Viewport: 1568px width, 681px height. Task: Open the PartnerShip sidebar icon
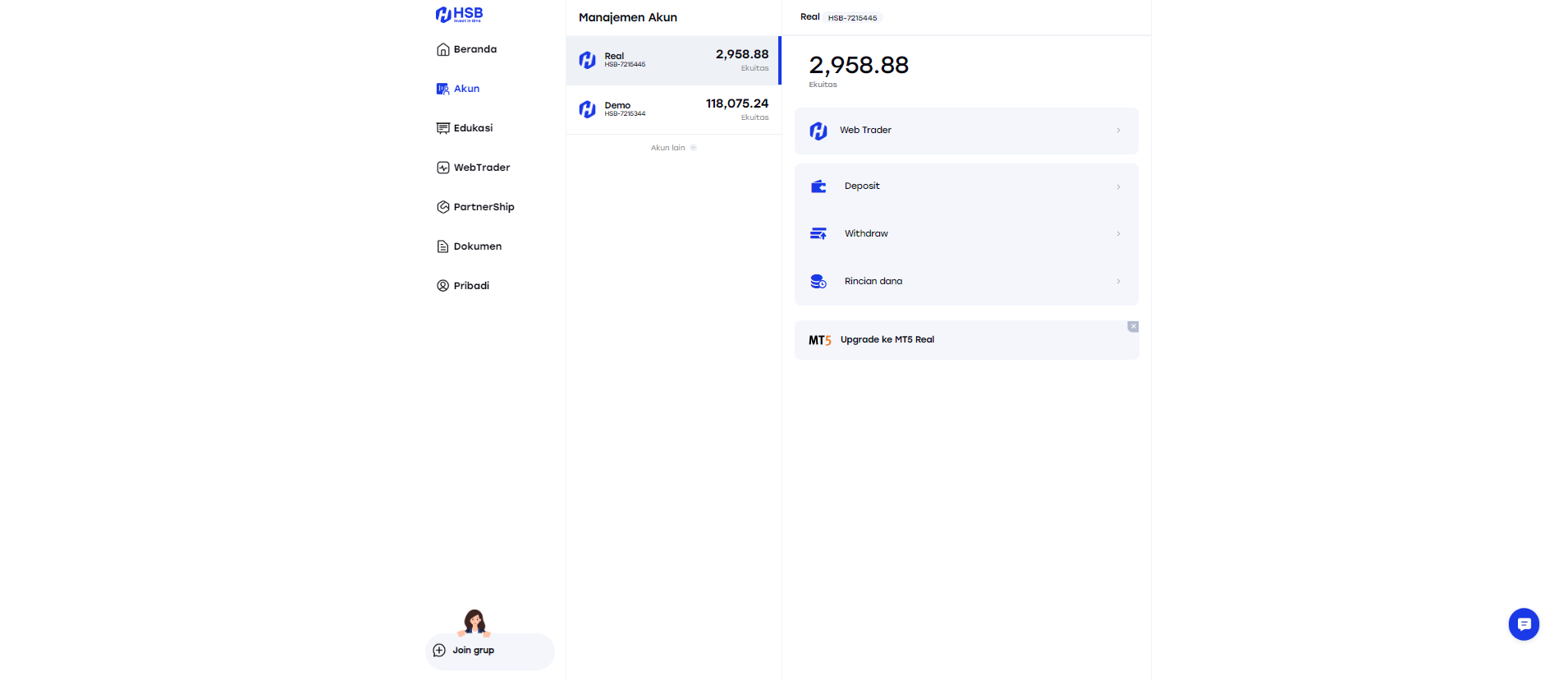click(443, 207)
